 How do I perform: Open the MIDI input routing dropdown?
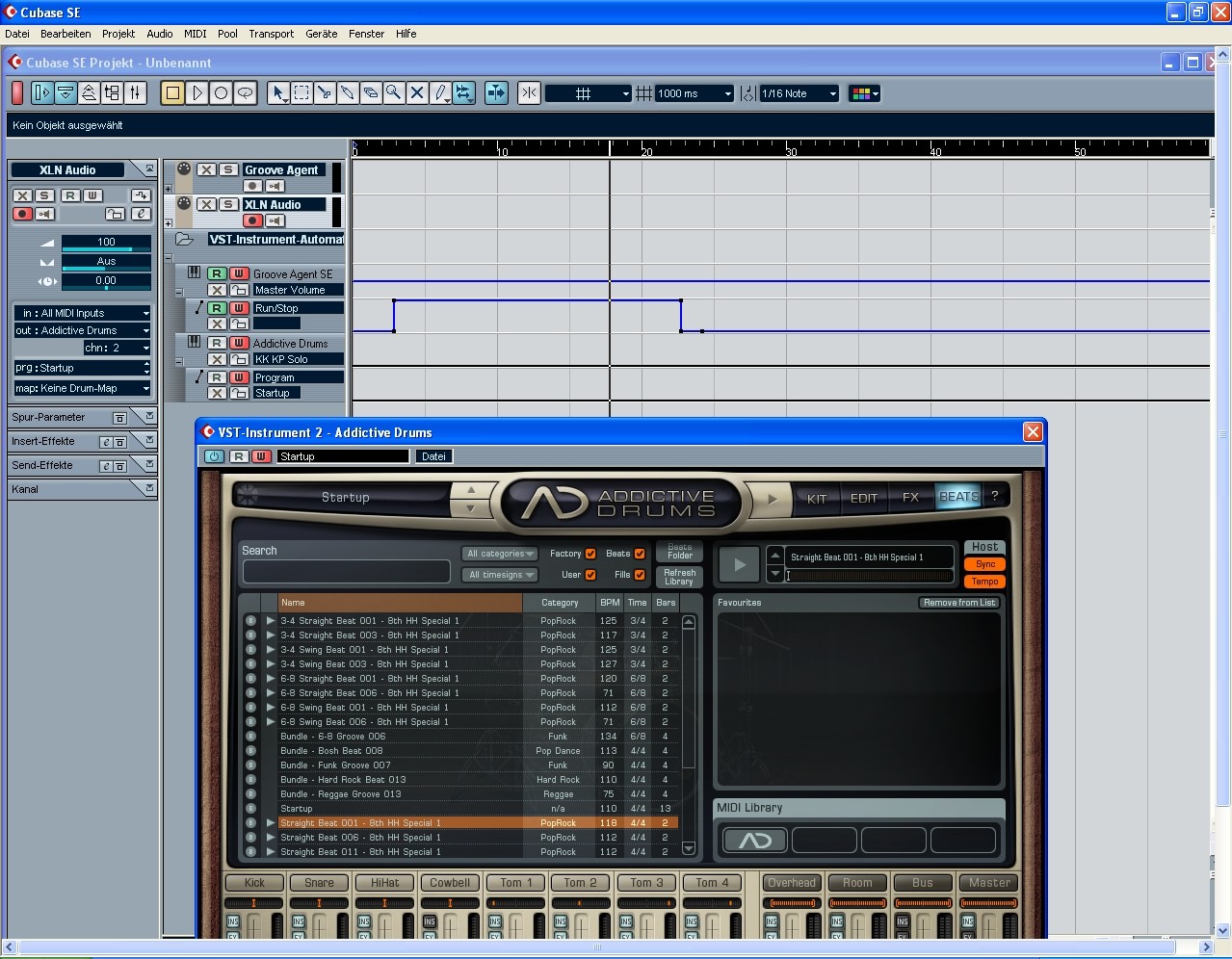[x=82, y=313]
